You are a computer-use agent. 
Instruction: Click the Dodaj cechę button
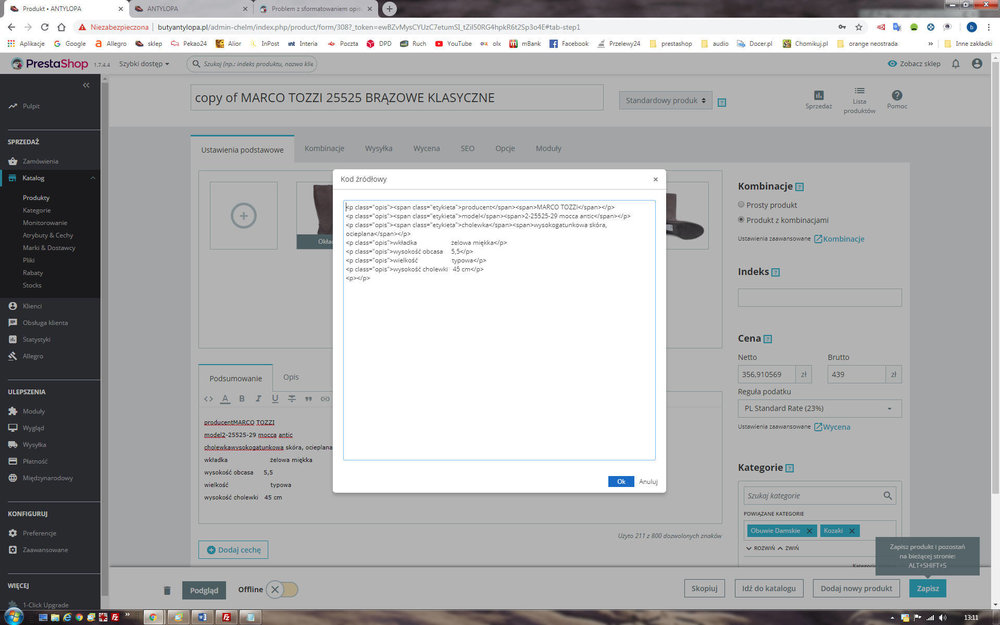coord(233,550)
